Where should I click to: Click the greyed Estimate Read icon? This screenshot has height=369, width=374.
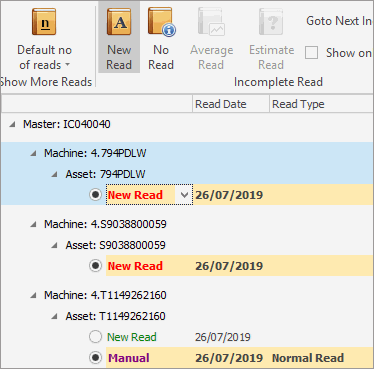point(271,22)
